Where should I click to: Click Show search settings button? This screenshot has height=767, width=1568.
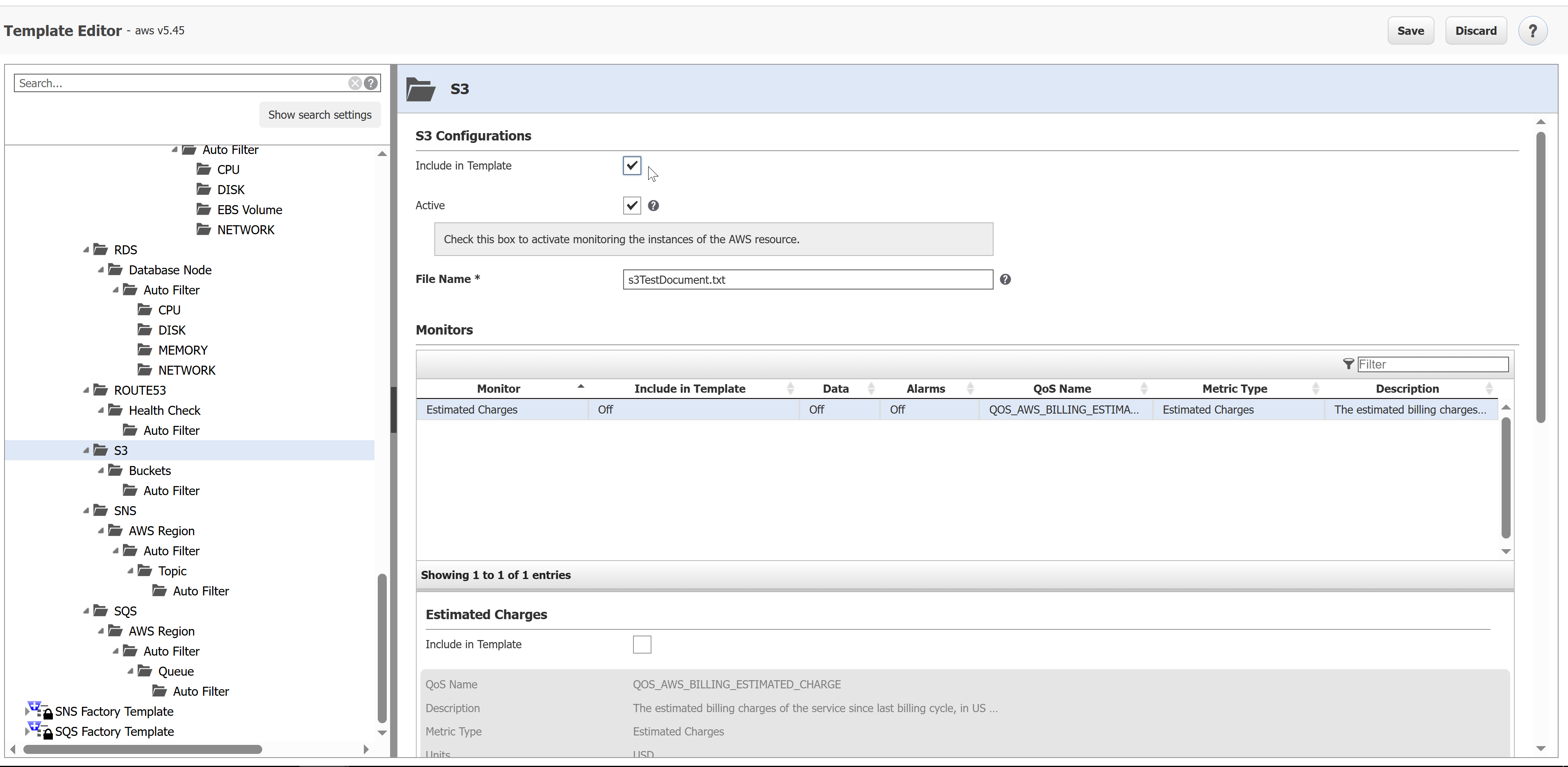[x=320, y=115]
